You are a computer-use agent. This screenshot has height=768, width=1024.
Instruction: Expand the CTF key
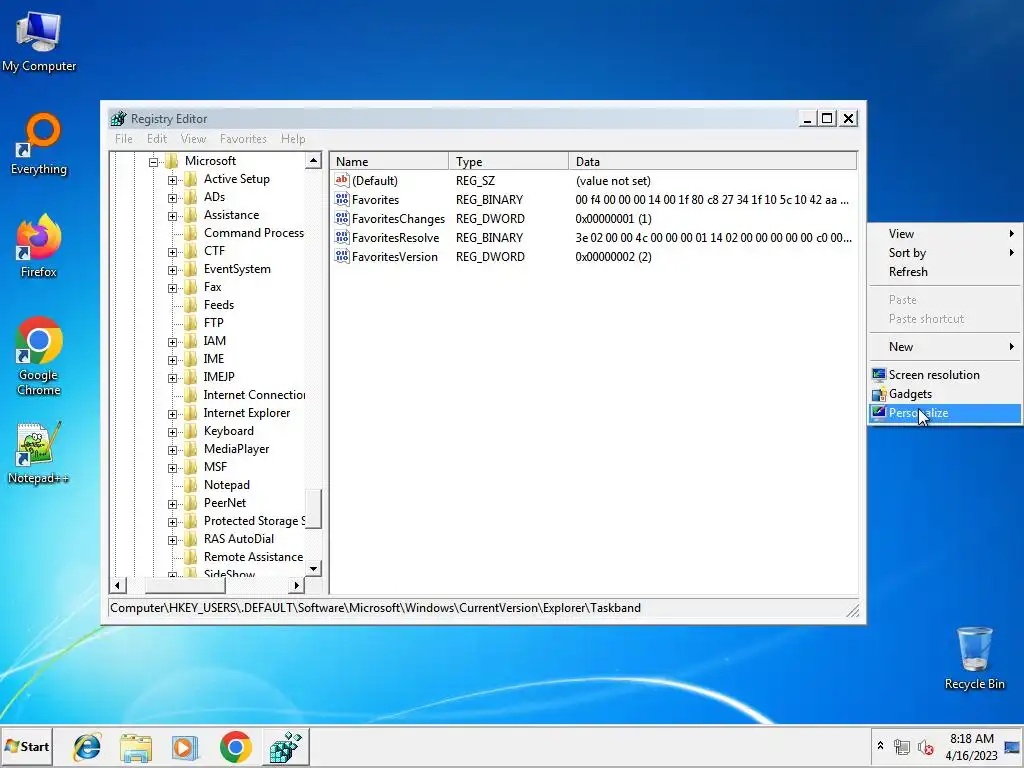(x=172, y=251)
